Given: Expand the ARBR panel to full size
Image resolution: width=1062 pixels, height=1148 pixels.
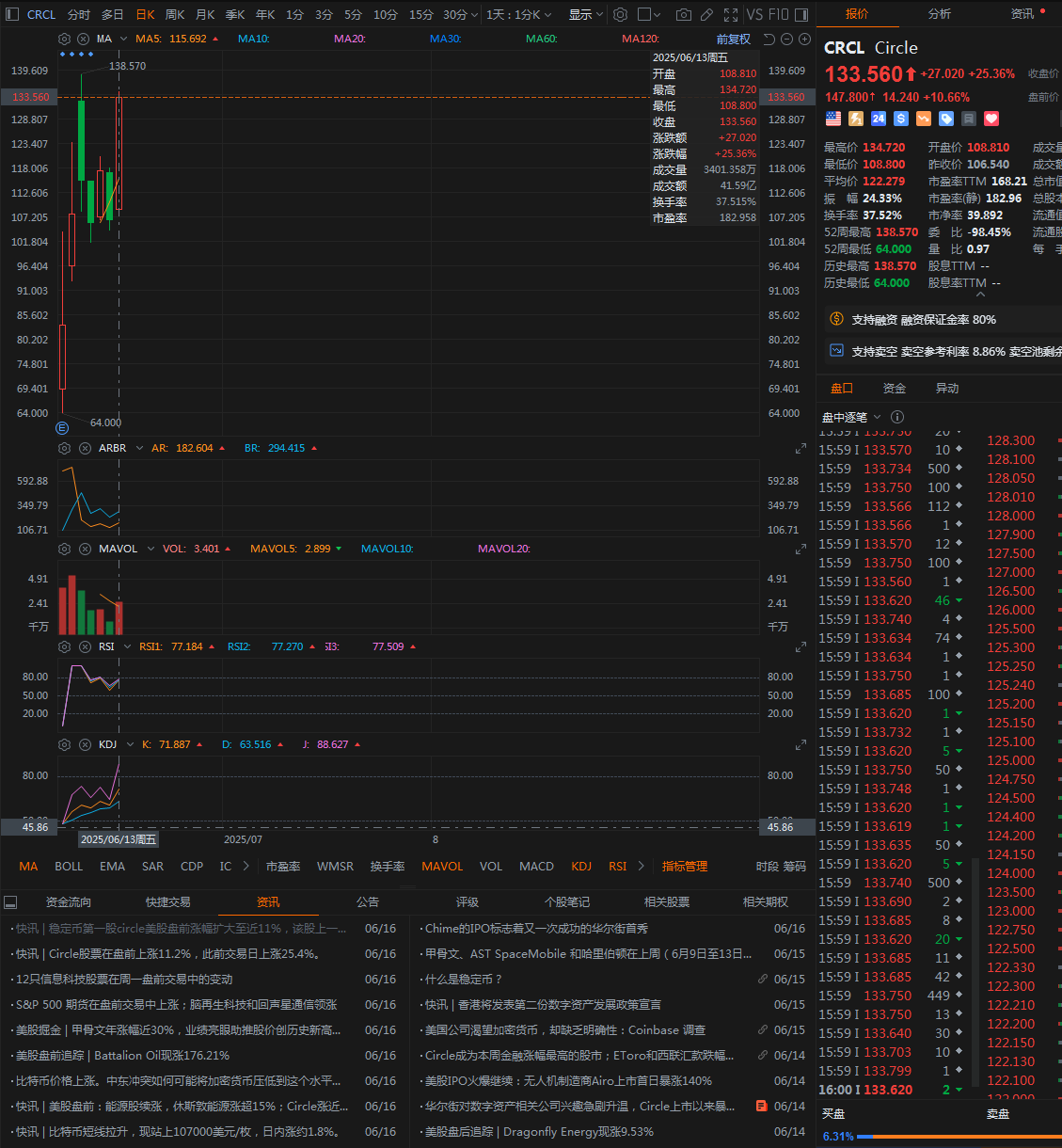Looking at the screenshot, I should tap(800, 449).
